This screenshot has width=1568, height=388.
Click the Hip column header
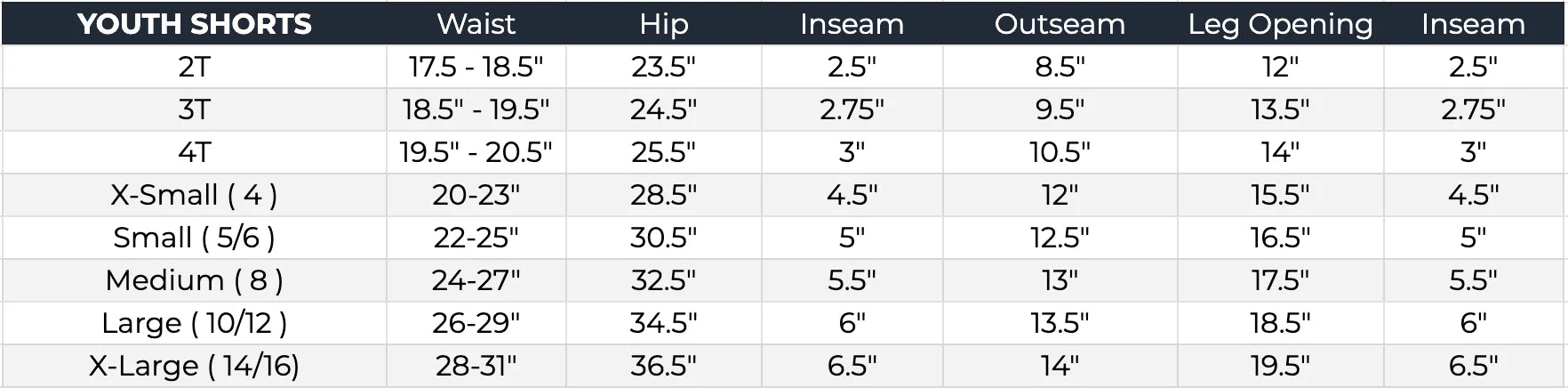click(x=663, y=24)
